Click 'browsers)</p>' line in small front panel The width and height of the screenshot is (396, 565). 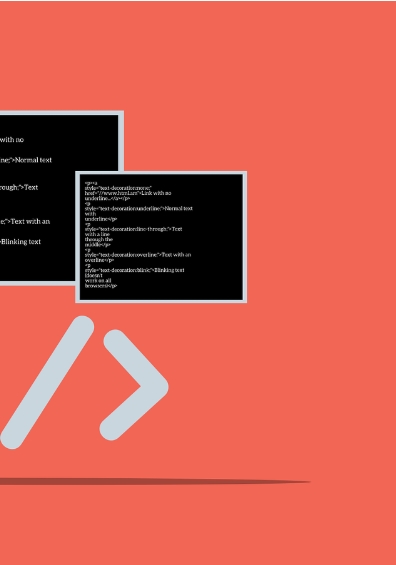tap(101, 286)
